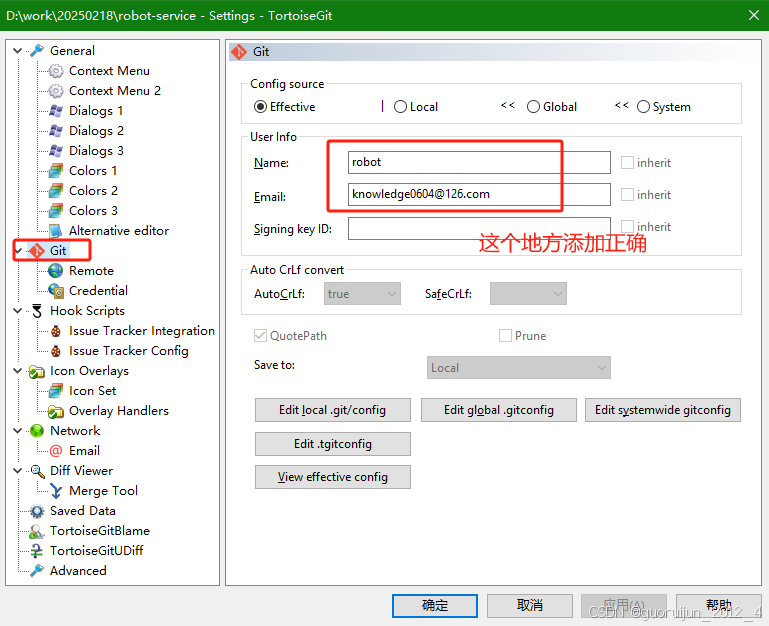Viewport: 769px width, 626px height.
Task: Click the Network globe icon
Action: click(37, 431)
